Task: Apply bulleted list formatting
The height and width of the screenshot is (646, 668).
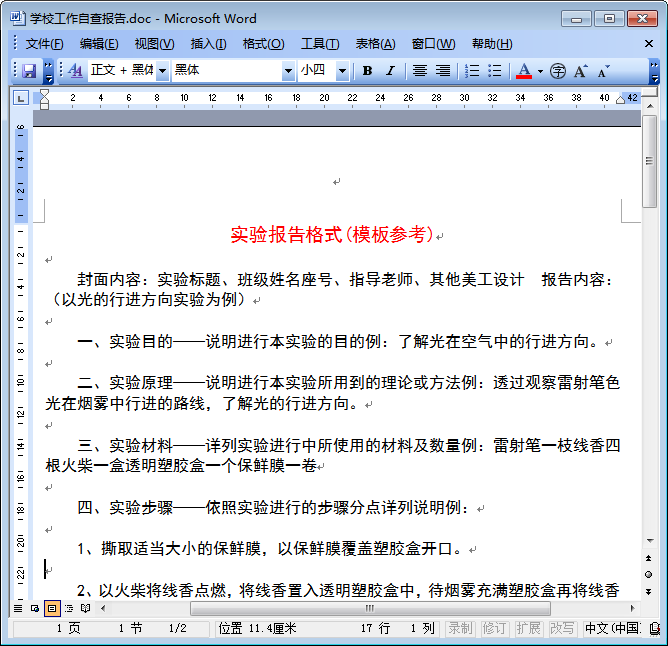Action: pyautogui.click(x=495, y=71)
